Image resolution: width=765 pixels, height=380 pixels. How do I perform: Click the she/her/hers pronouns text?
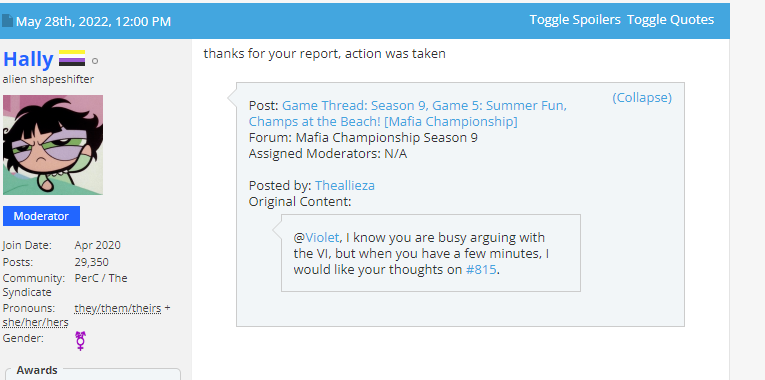click(x=35, y=322)
